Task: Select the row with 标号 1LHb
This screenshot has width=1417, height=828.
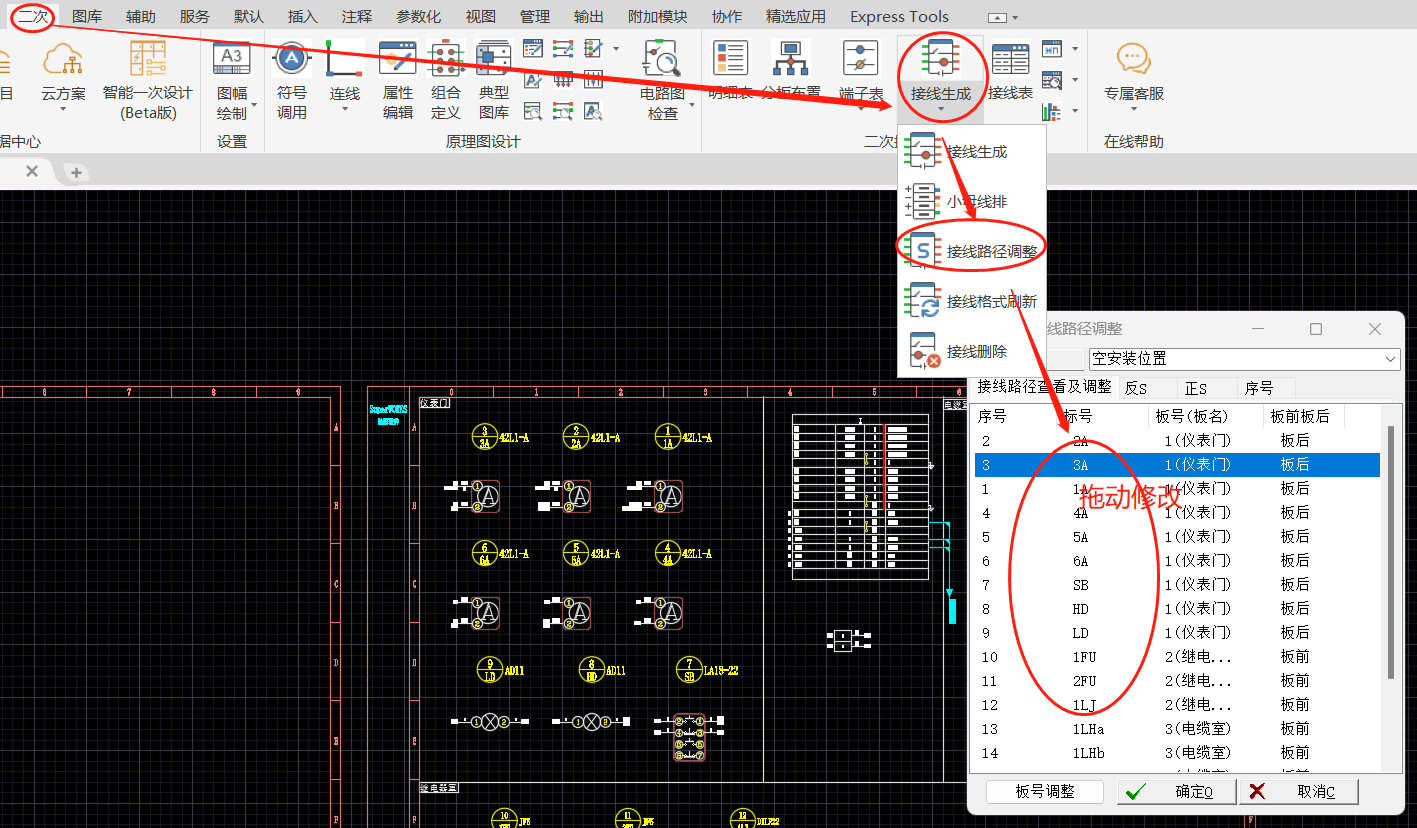Action: (1177, 753)
